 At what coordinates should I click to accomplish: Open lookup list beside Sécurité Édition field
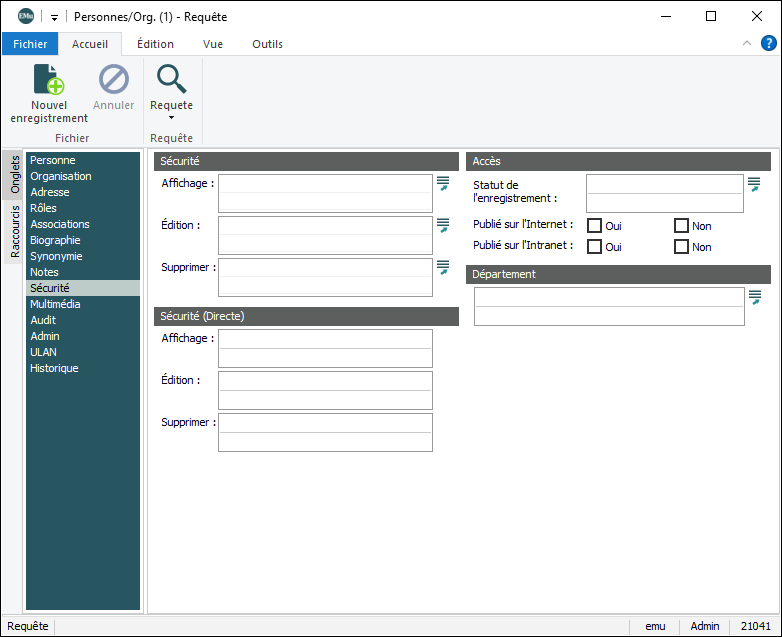click(443, 225)
